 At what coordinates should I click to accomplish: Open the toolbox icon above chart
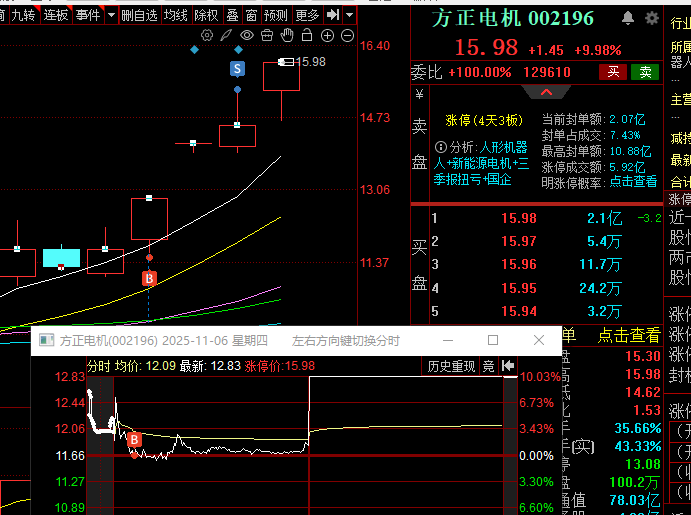pos(267,35)
